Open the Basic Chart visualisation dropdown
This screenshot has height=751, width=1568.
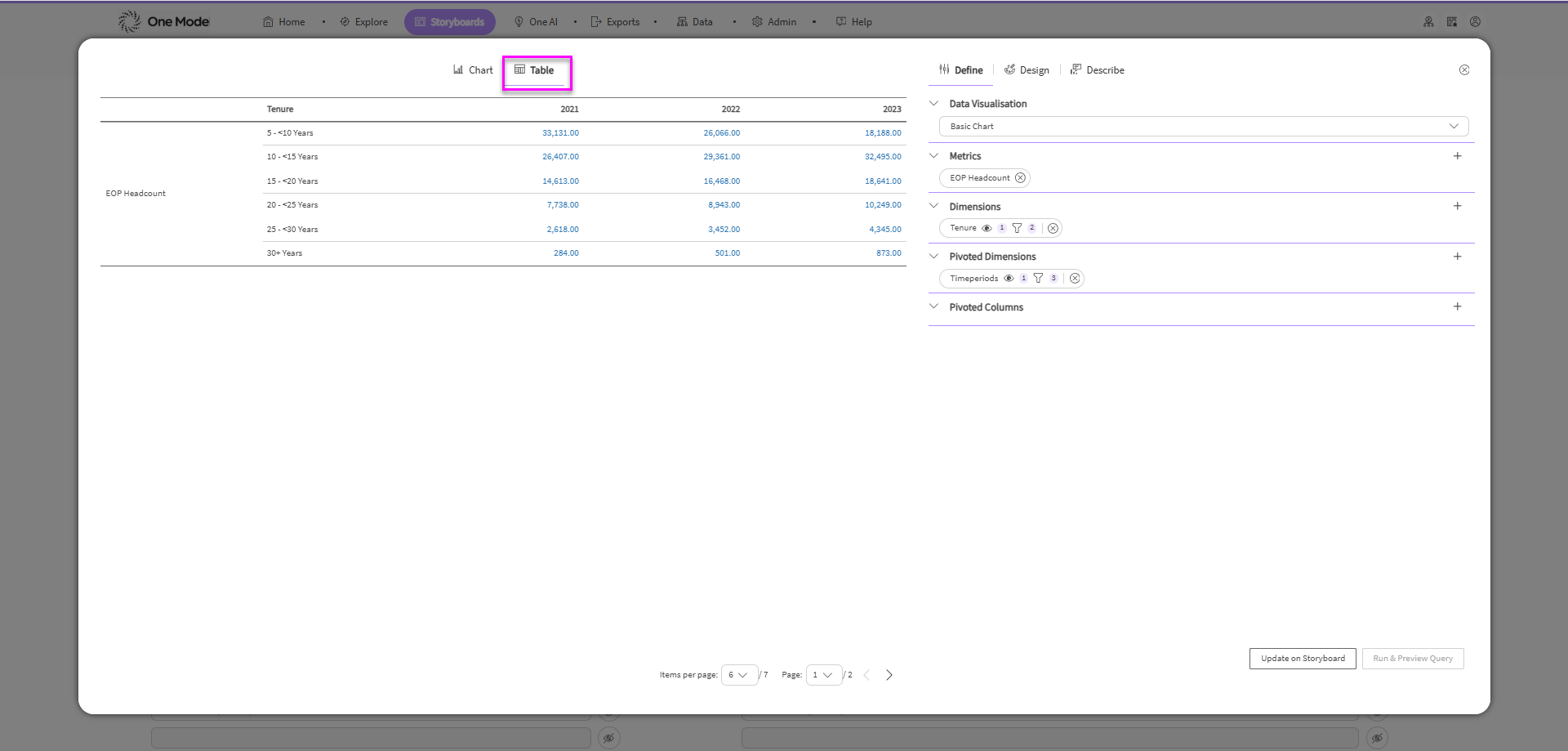(1203, 127)
